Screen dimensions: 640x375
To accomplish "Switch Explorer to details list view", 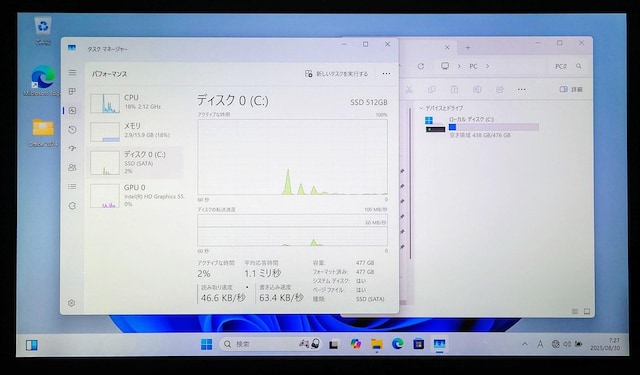I will pyautogui.click(x=575, y=311).
